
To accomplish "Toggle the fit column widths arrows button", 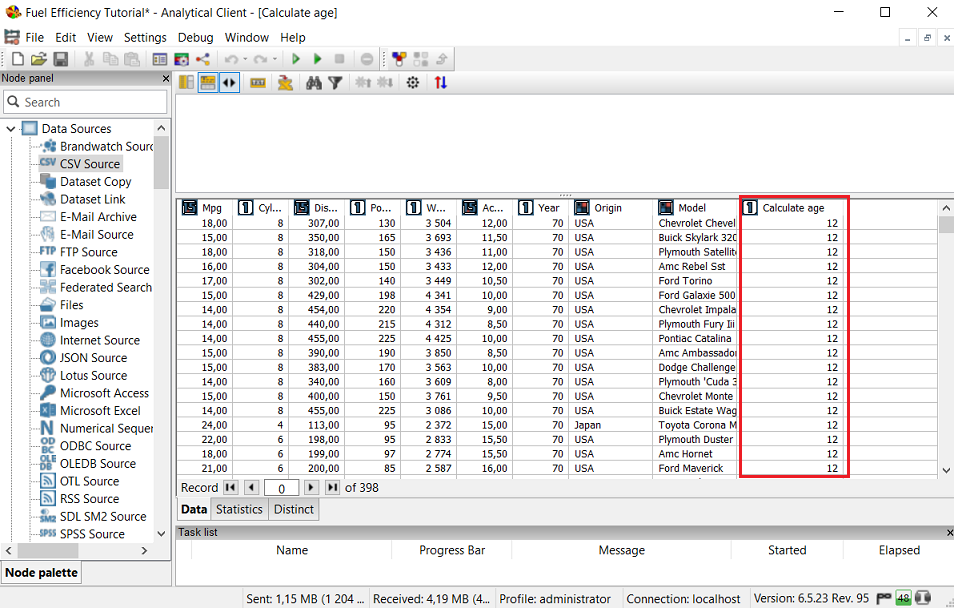I will point(230,83).
